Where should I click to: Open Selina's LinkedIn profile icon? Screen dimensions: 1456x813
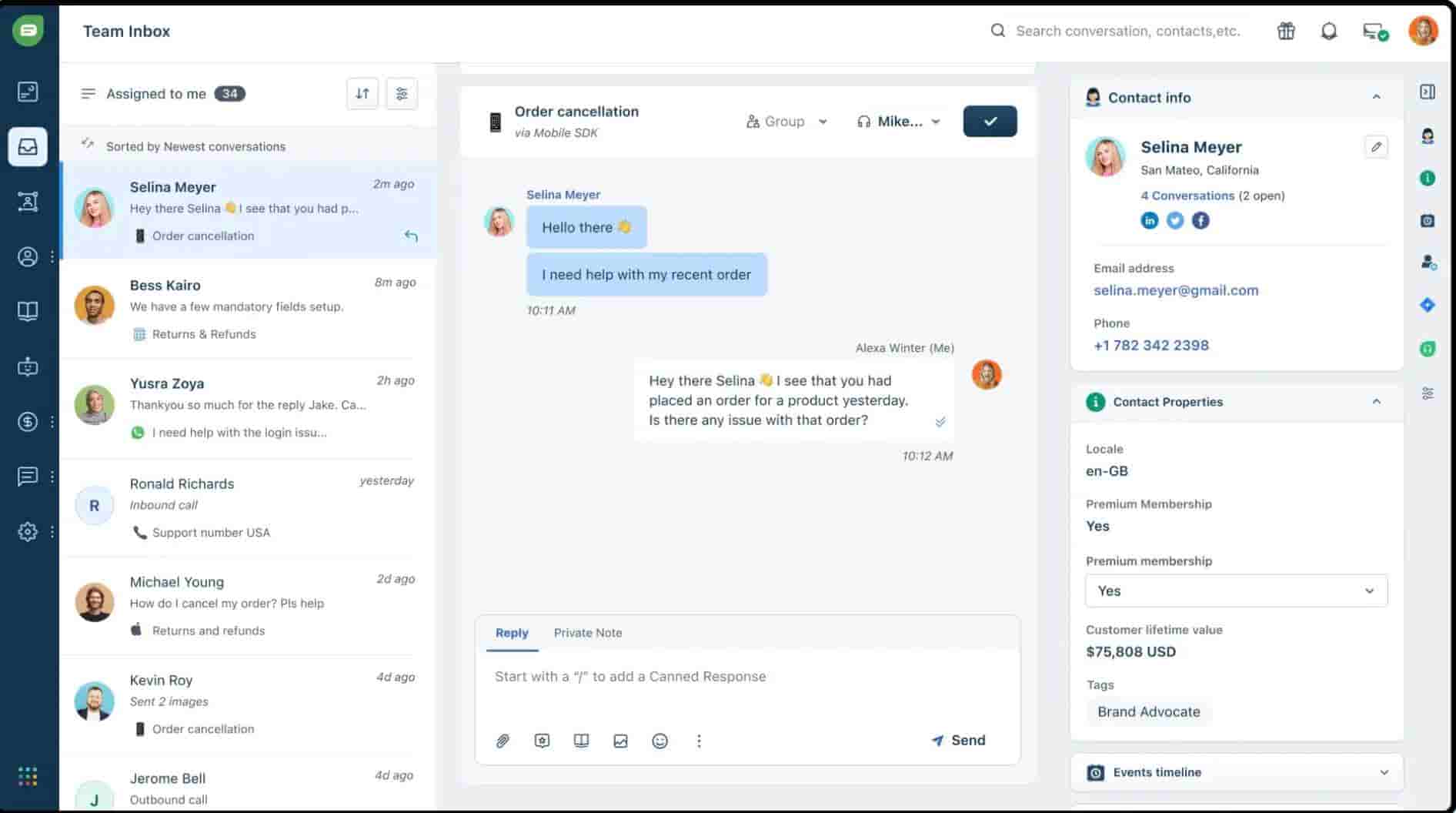(x=1149, y=220)
